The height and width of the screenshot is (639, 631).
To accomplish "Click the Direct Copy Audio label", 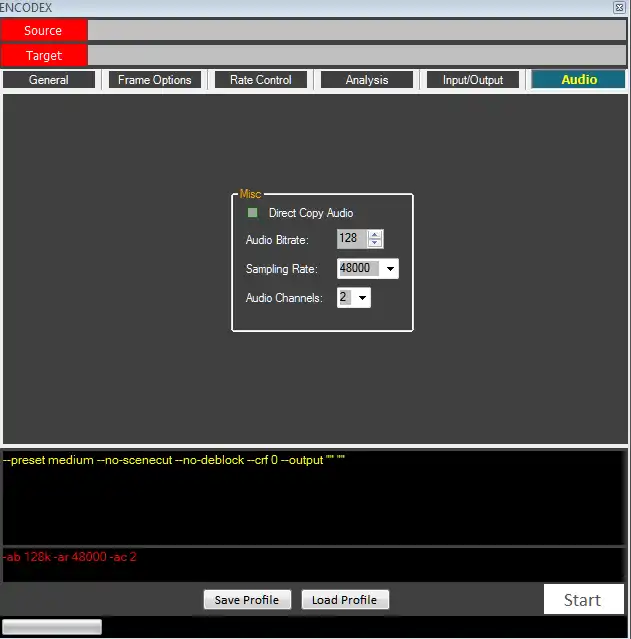I will coord(311,213).
